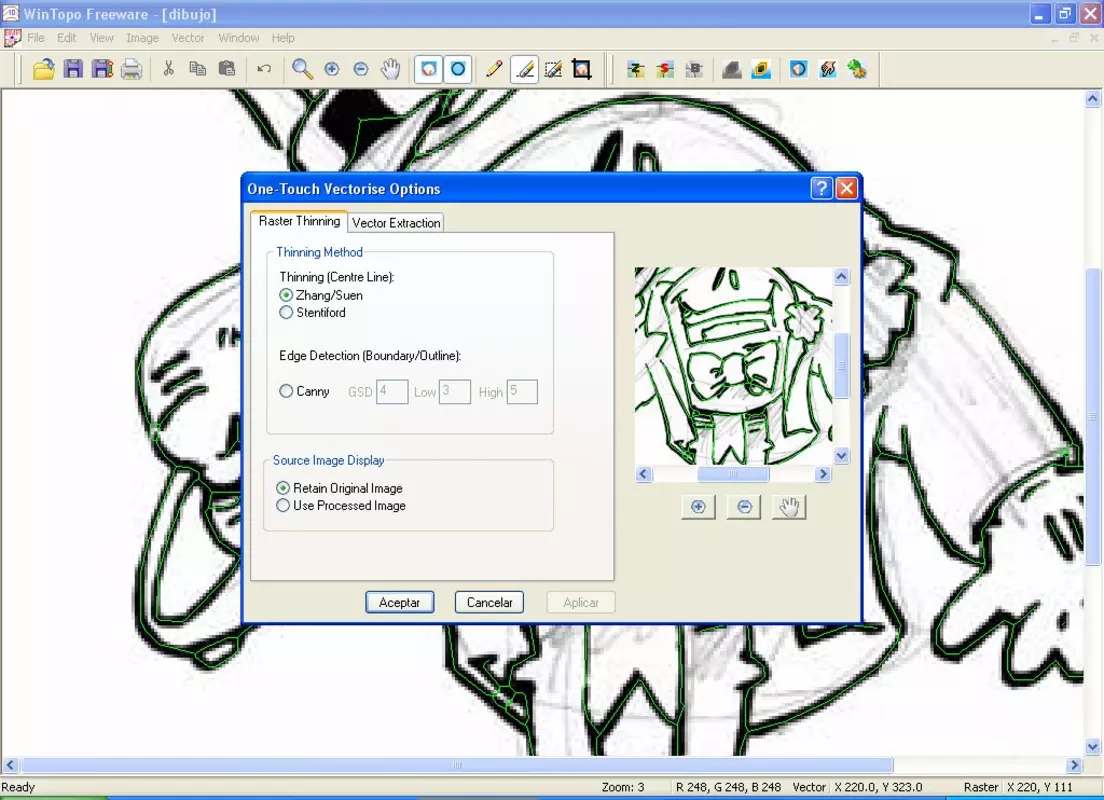
Task: Click the Cancelar button
Action: tap(489, 602)
